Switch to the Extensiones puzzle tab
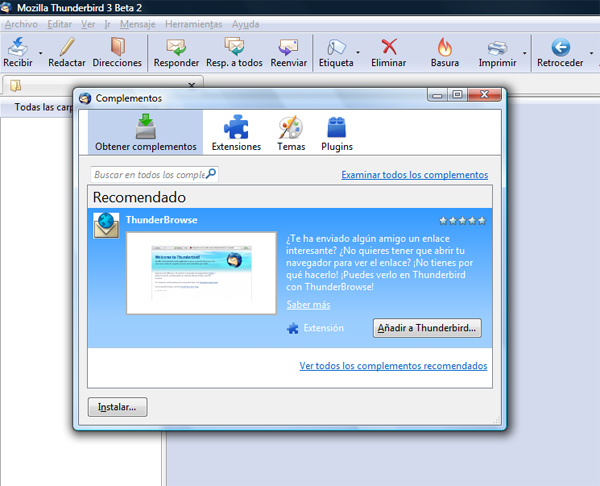The height and width of the screenshot is (486, 600). point(236,132)
